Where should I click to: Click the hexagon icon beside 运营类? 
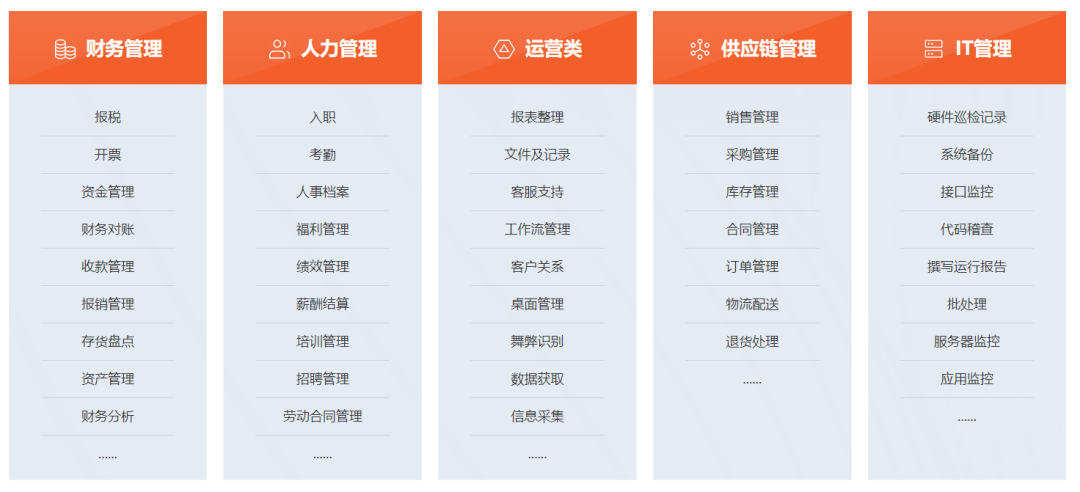(x=504, y=49)
